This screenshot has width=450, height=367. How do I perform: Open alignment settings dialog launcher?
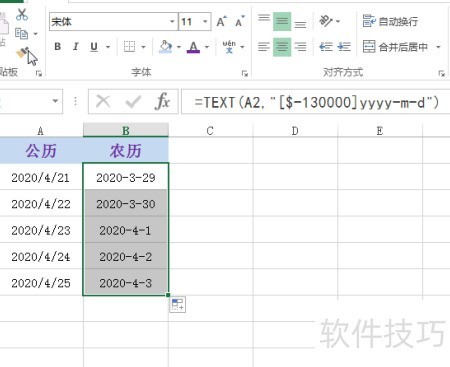click(442, 73)
